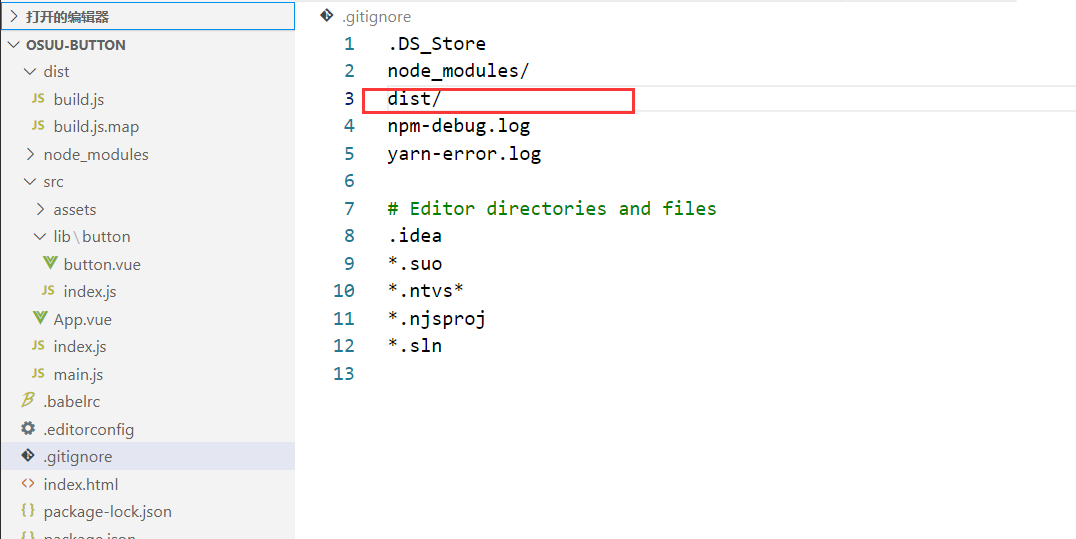Click the HTML icon beside index.html

click(x=28, y=484)
